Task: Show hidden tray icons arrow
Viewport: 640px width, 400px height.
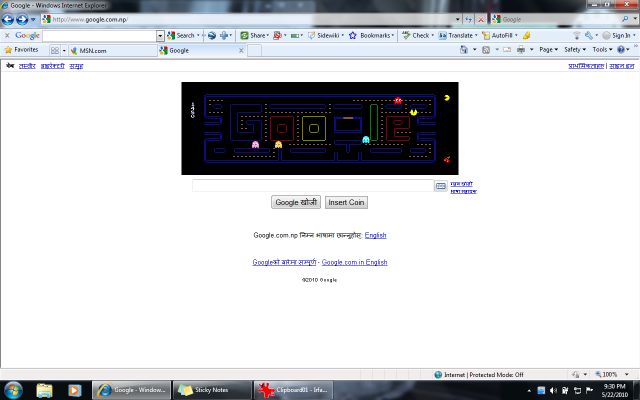Action: tap(529, 391)
